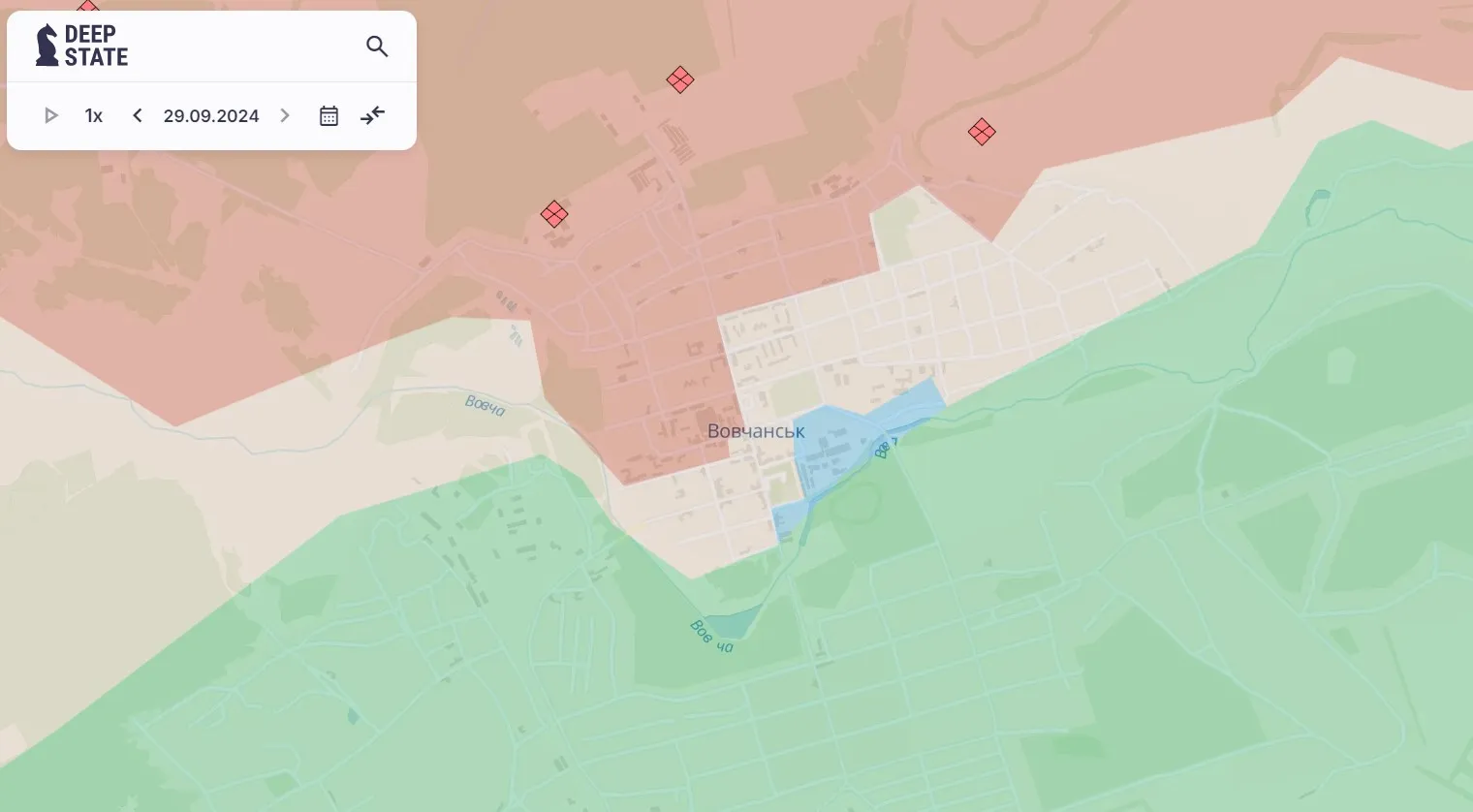This screenshot has height=812, width=1473.
Task: Select the red diamond marker nearest Вовчанськ
Action: click(554, 214)
